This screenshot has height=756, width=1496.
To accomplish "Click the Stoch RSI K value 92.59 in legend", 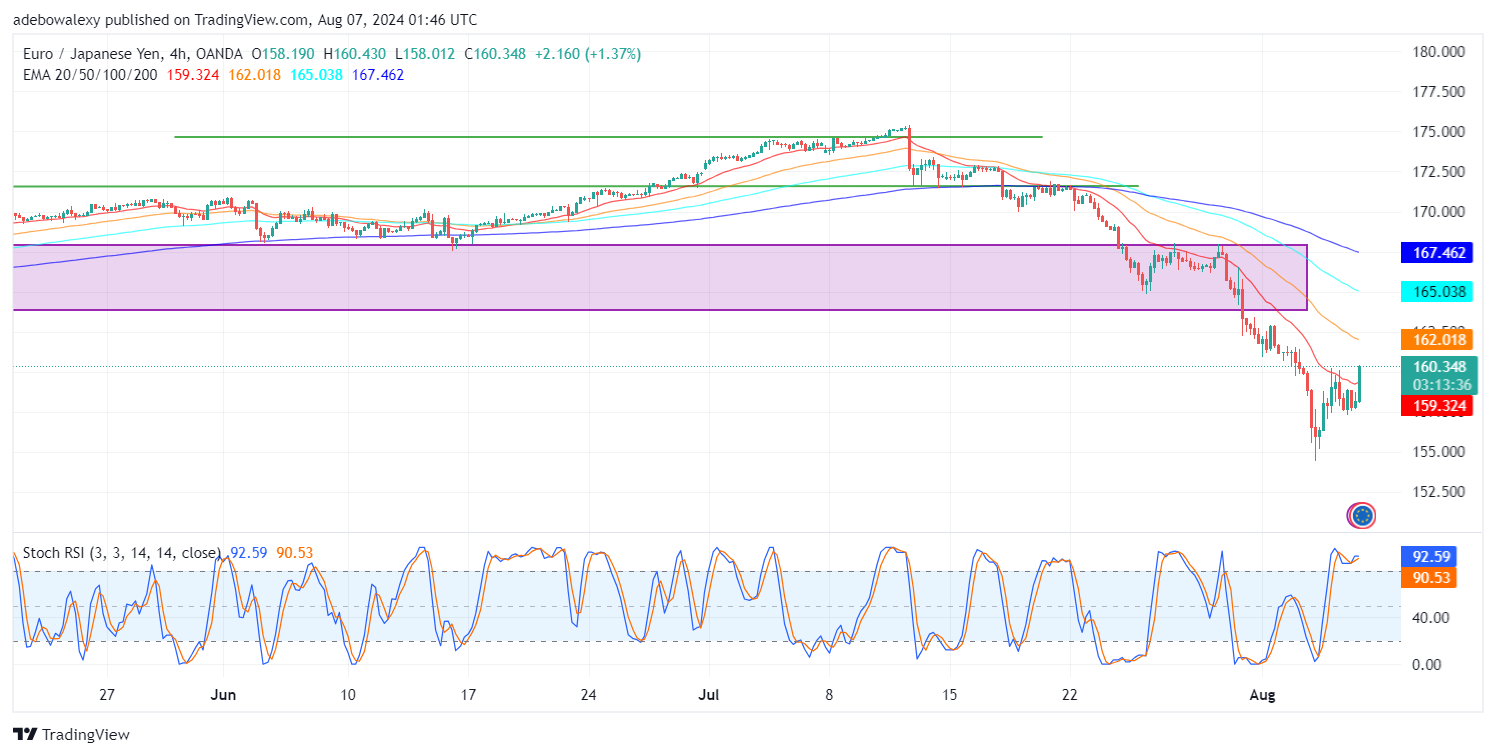I will pyautogui.click(x=248, y=552).
